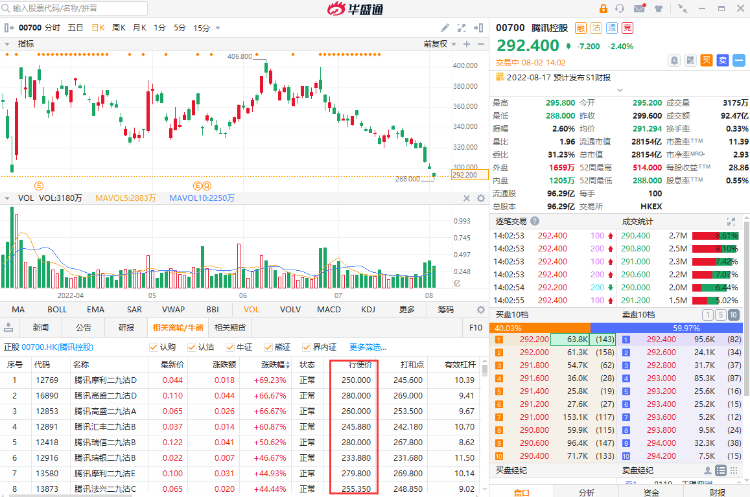Click the compact mode shrink arrows icon
This screenshot has width=750, height=497.
point(683,9)
